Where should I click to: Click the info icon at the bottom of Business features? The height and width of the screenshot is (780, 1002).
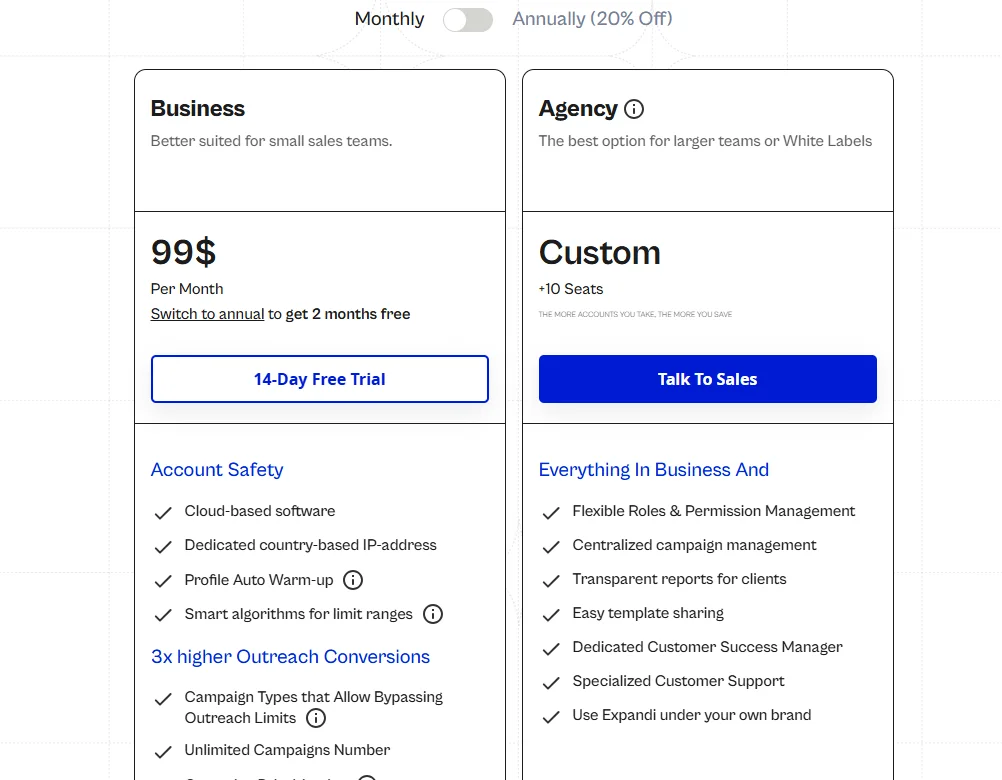367,776
